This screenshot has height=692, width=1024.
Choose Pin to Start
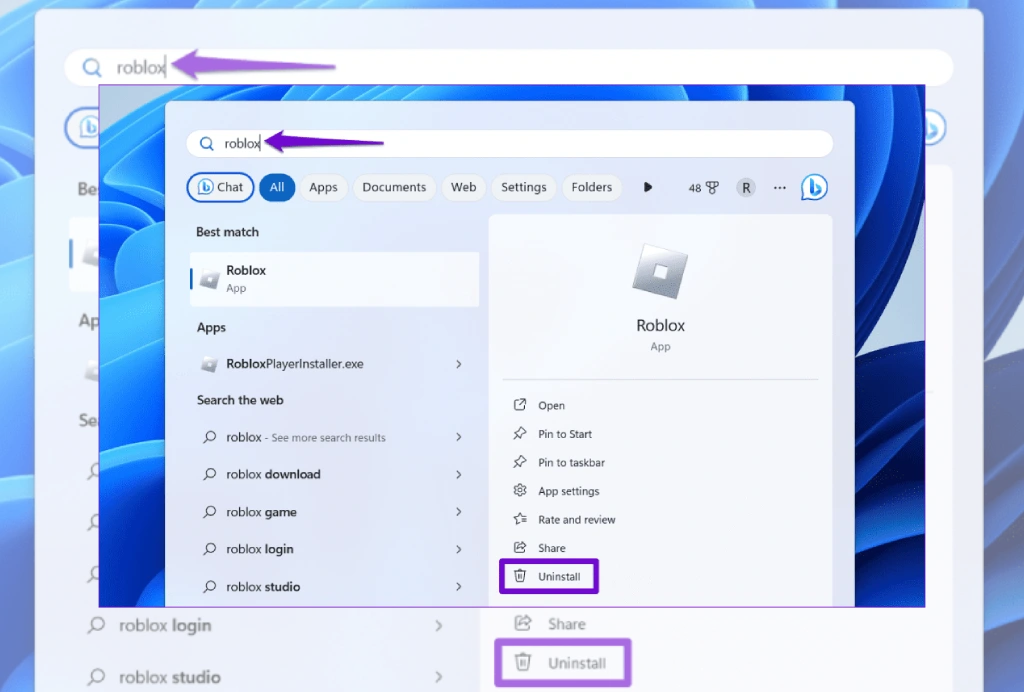(565, 434)
